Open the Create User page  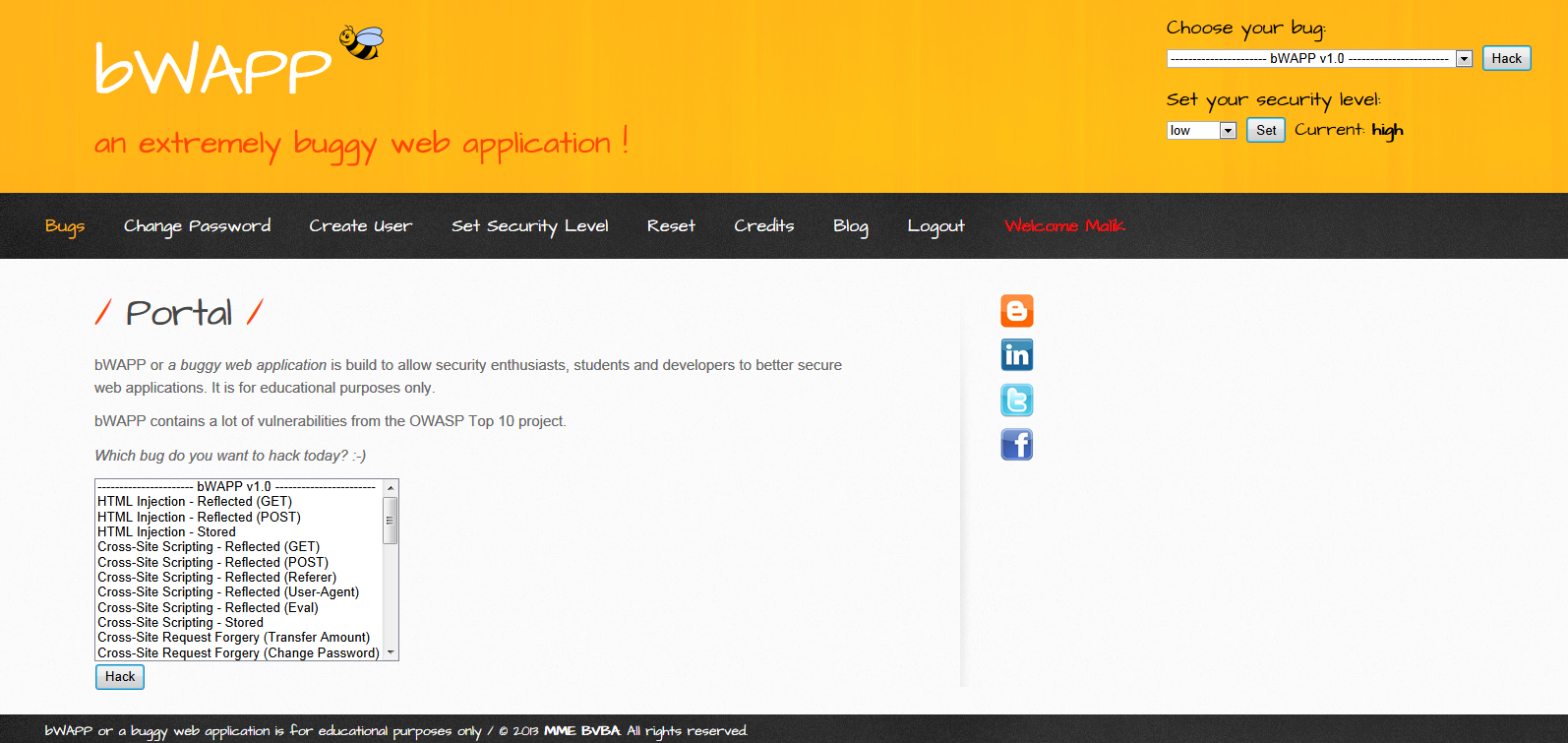tap(361, 226)
